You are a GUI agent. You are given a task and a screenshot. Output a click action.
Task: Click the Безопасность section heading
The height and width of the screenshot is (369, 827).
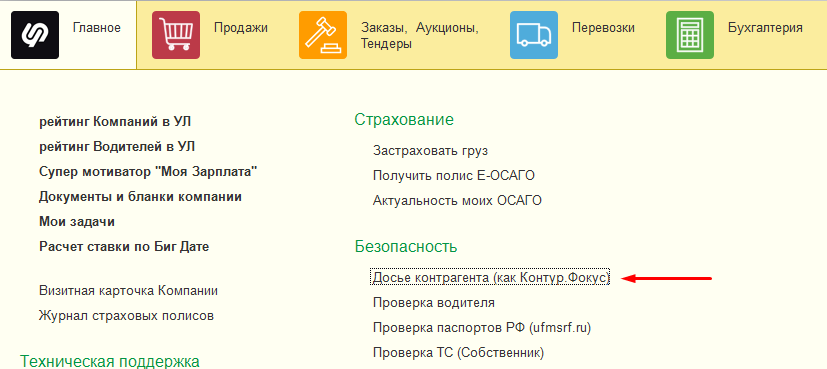(x=406, y=247)
